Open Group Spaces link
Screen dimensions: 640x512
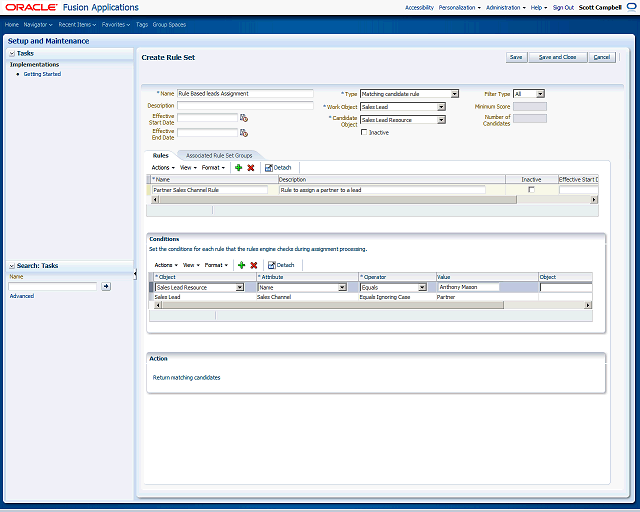click(x=169, y=24)
